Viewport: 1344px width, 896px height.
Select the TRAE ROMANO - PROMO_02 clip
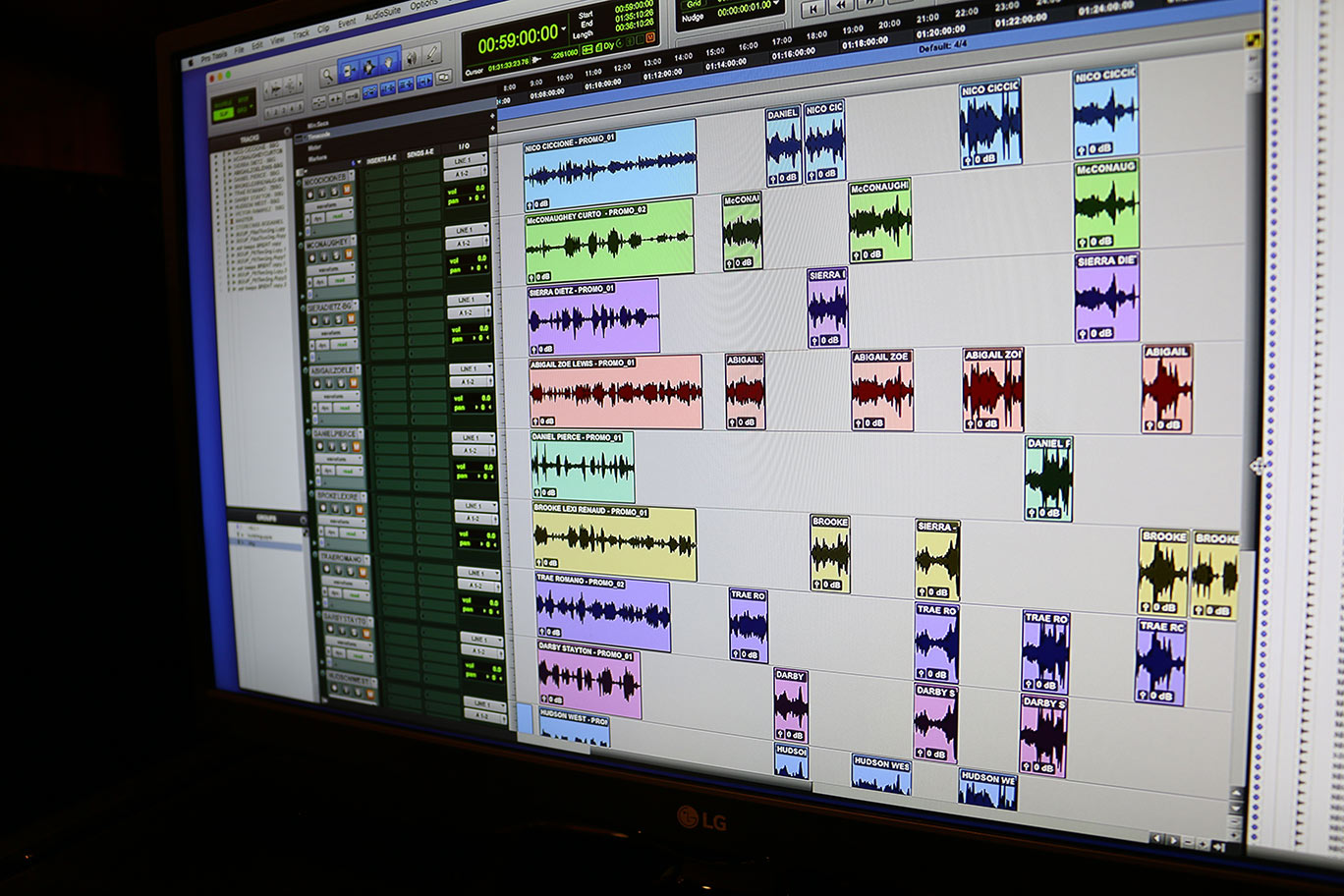point(602,614)
